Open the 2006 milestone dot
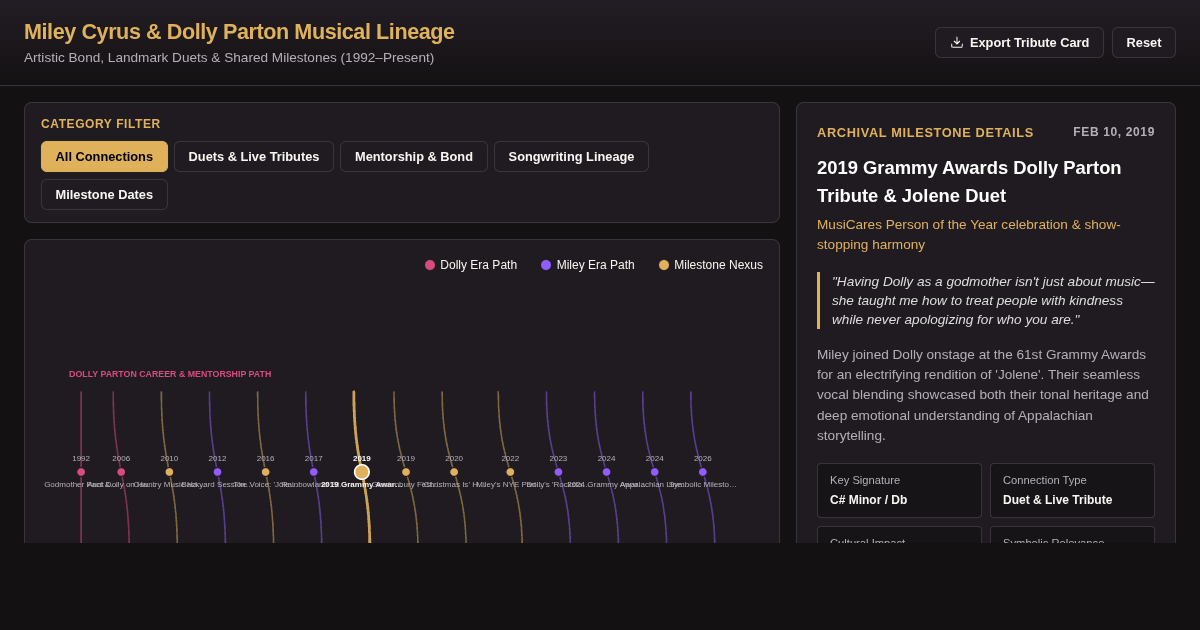1200x630 pixels. pos(121,472)
